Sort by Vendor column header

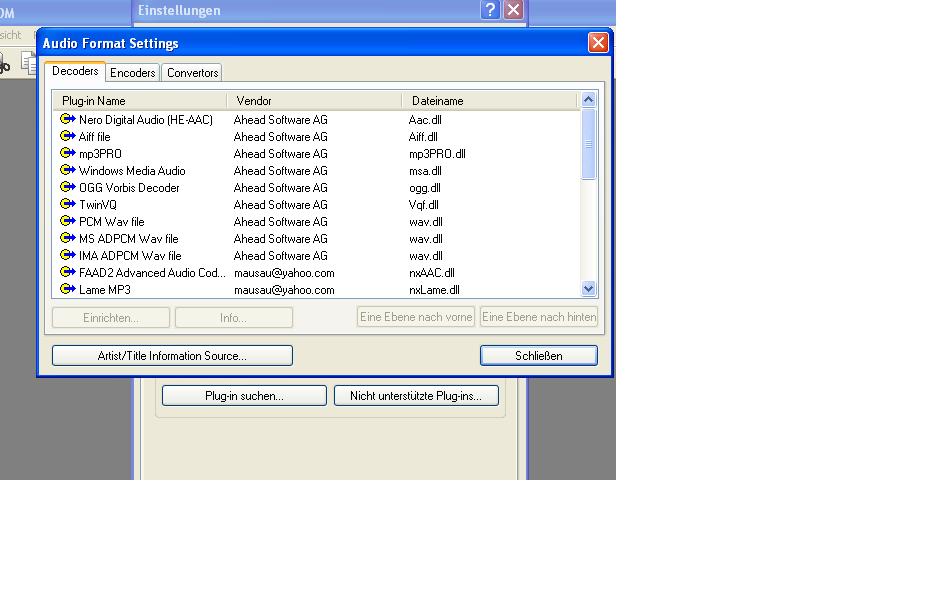pos(314,101)
